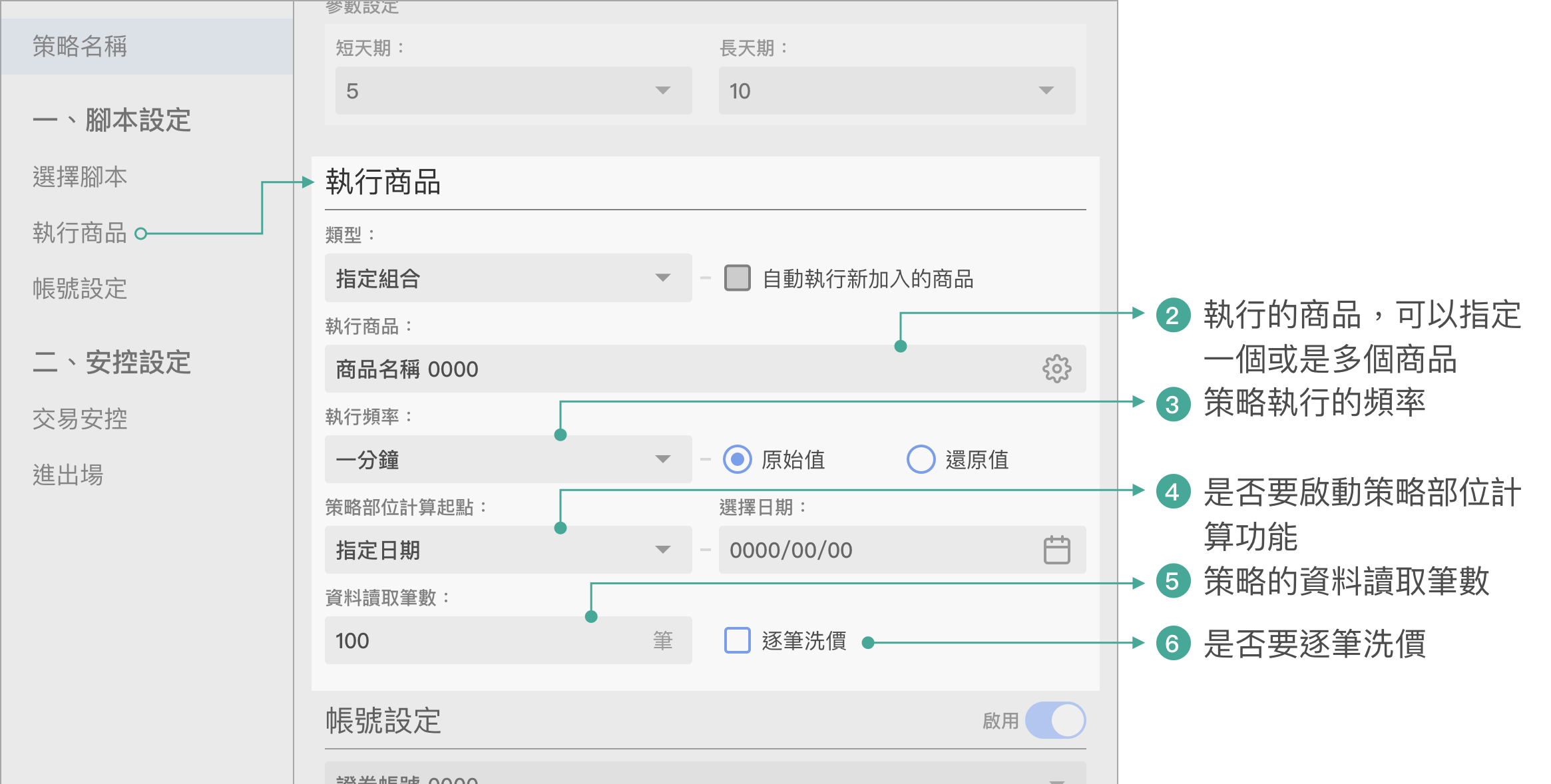Click the gear icon in 執行商品 field
The height and width of the screenshot is (784, 1551).
1056,369
